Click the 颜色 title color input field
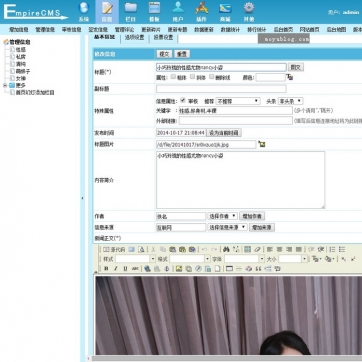This screenshot has height=362, width=362. coord(270,77)
